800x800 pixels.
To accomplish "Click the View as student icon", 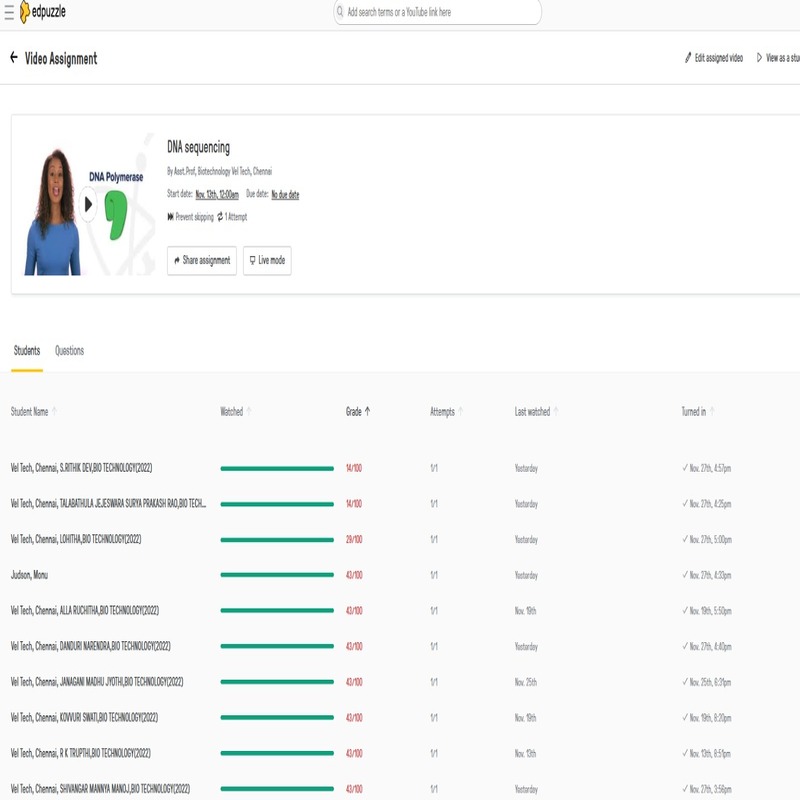I will [x=760, y=58].
